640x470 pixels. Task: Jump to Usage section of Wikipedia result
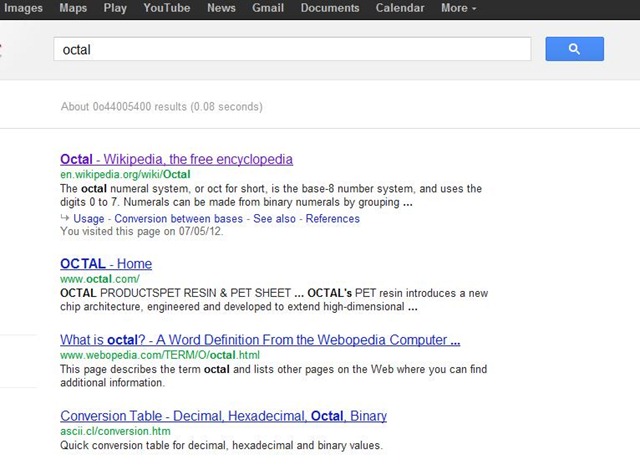coord(90,218)
